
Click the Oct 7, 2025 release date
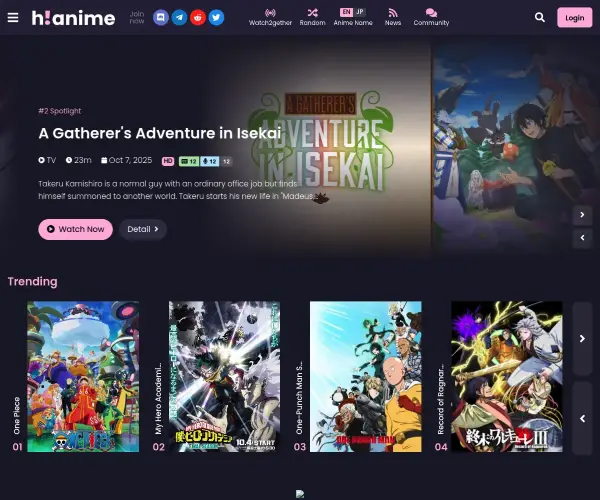pos(127,160)
